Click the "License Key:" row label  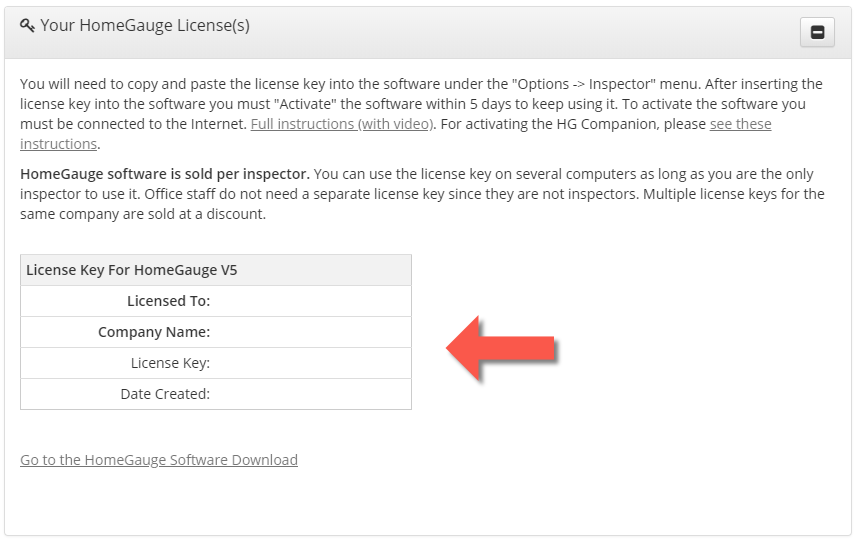[170, 363]
